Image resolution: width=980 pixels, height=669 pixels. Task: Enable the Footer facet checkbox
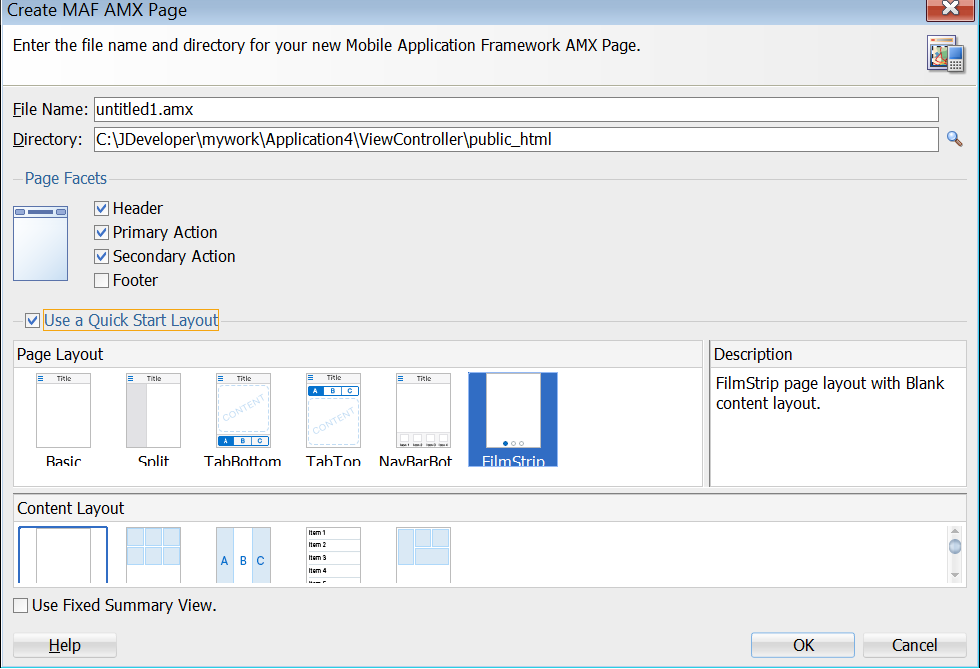click(101, 281)
